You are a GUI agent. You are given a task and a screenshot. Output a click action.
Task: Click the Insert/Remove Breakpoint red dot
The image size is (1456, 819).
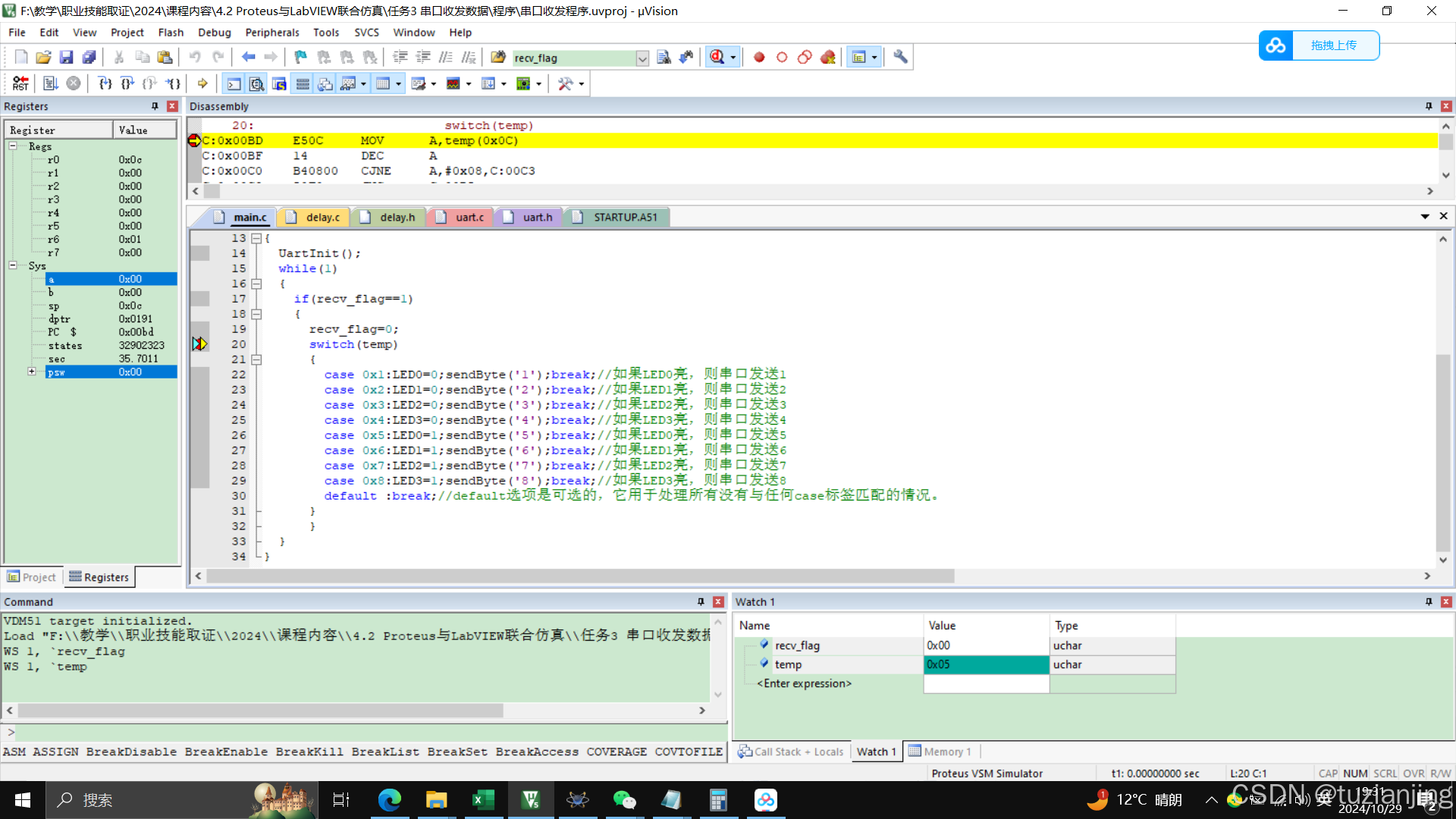(759, 57)
